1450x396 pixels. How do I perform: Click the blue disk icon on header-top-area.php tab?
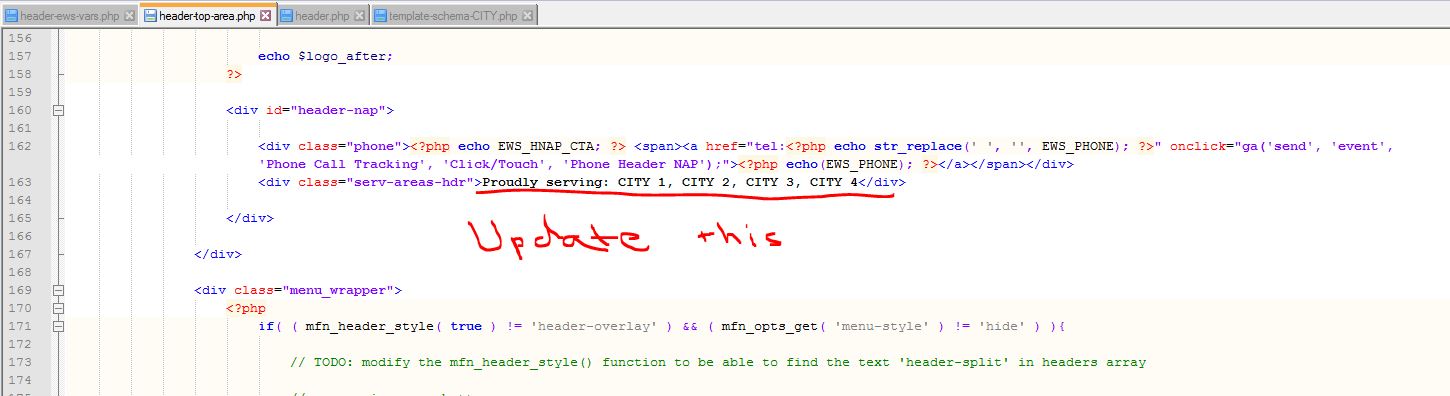coord(150,16)
